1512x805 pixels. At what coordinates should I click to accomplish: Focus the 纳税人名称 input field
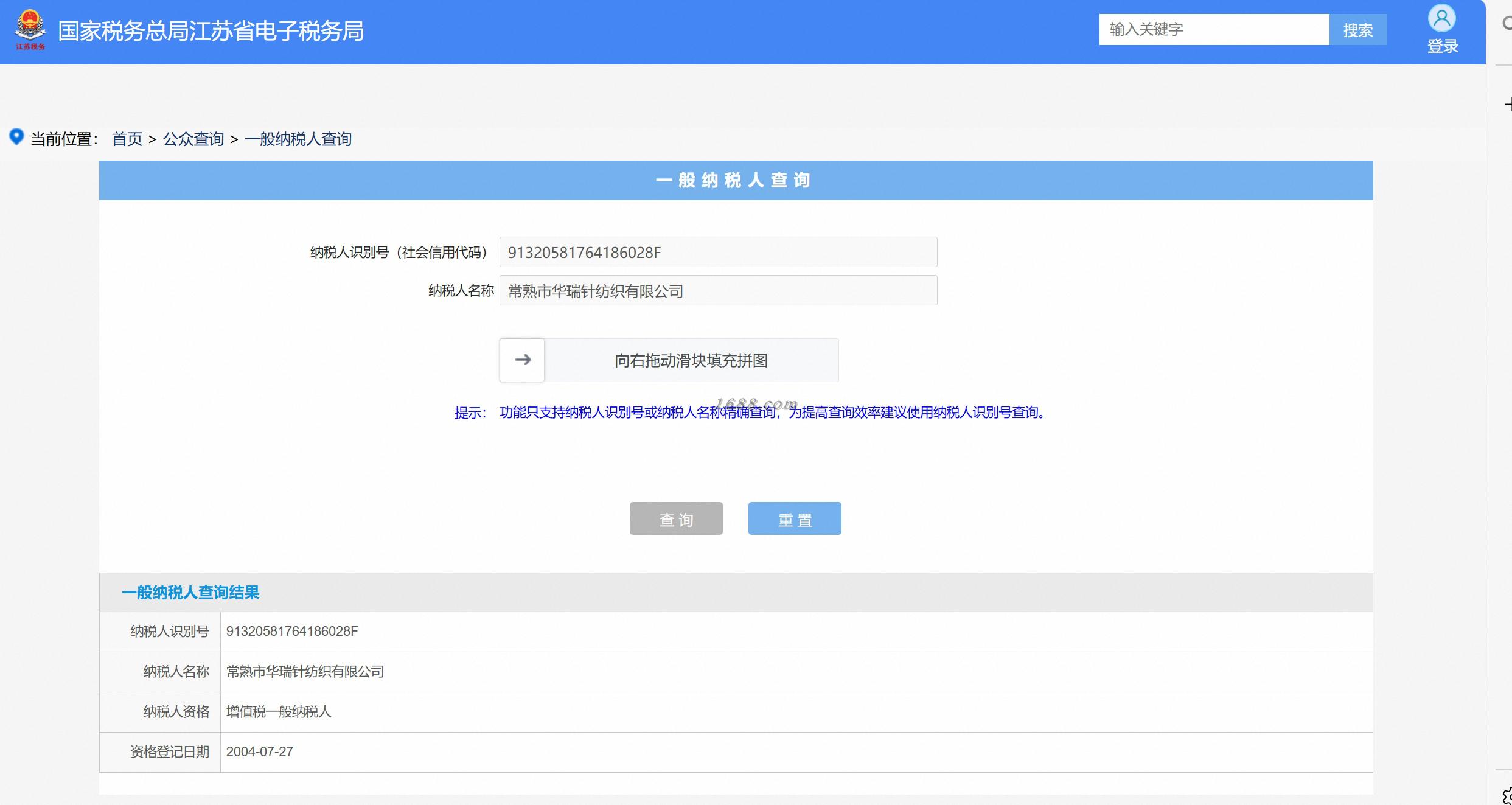pos(718,291)
